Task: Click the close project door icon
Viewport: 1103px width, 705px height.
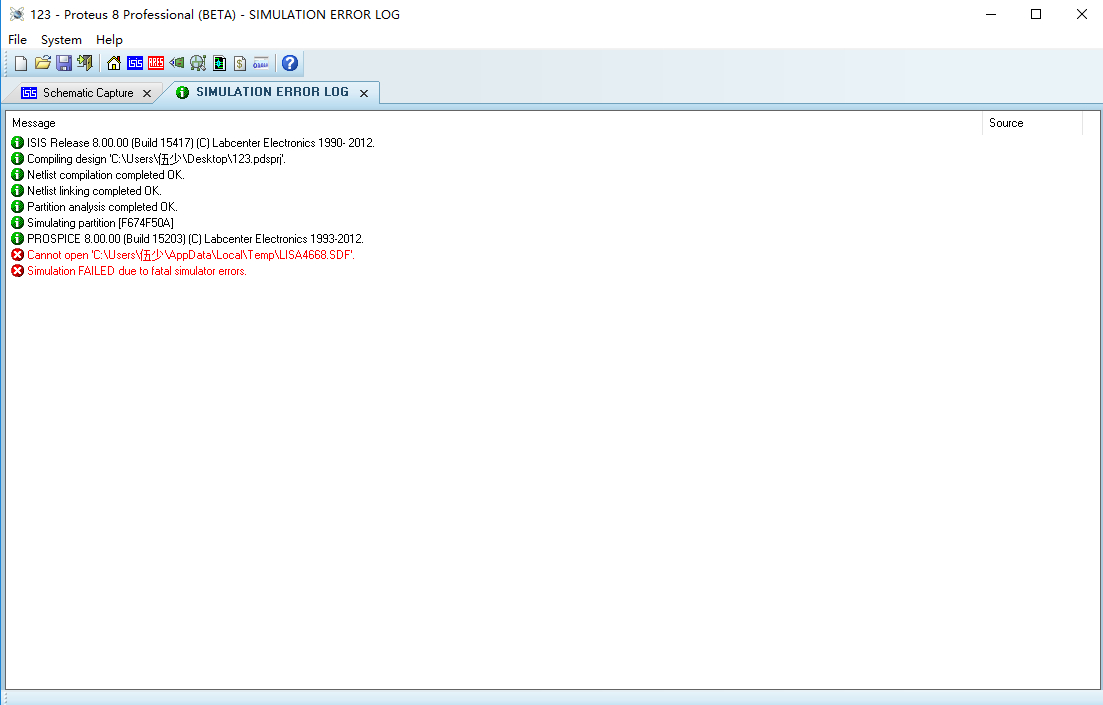Action: pyautogui.click(x=85, y=63)
